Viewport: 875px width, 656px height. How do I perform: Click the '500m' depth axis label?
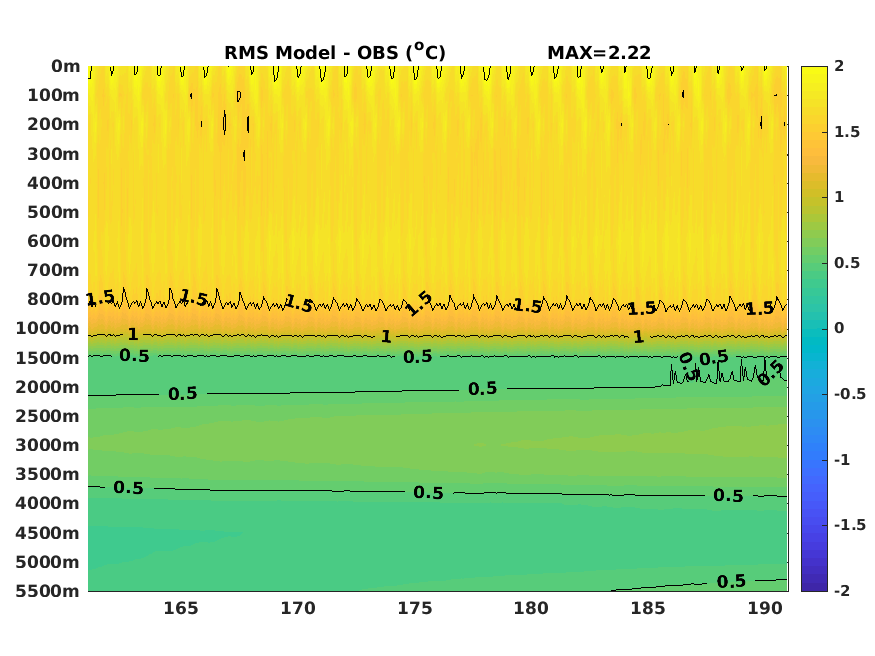pos(54,212)
